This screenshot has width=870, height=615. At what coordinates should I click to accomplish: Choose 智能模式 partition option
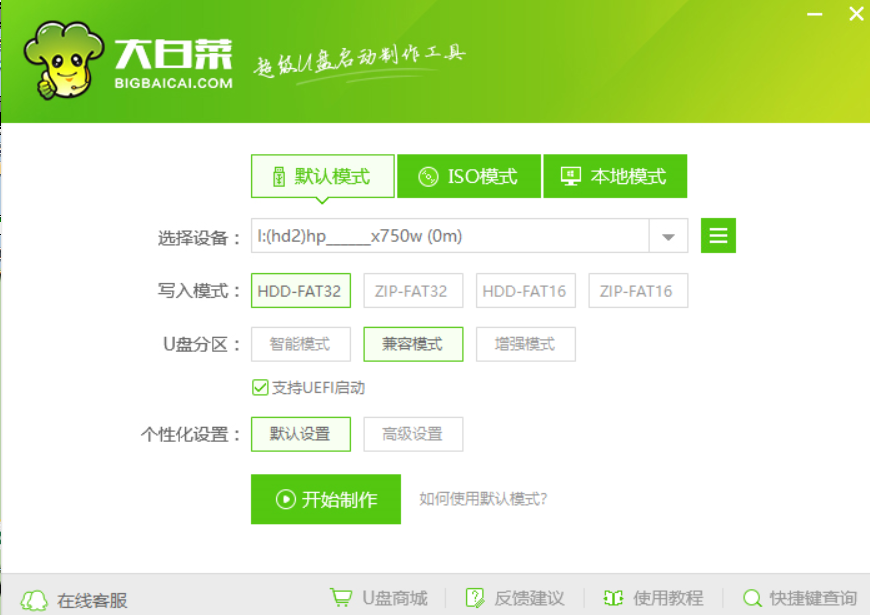click(301, 344)
